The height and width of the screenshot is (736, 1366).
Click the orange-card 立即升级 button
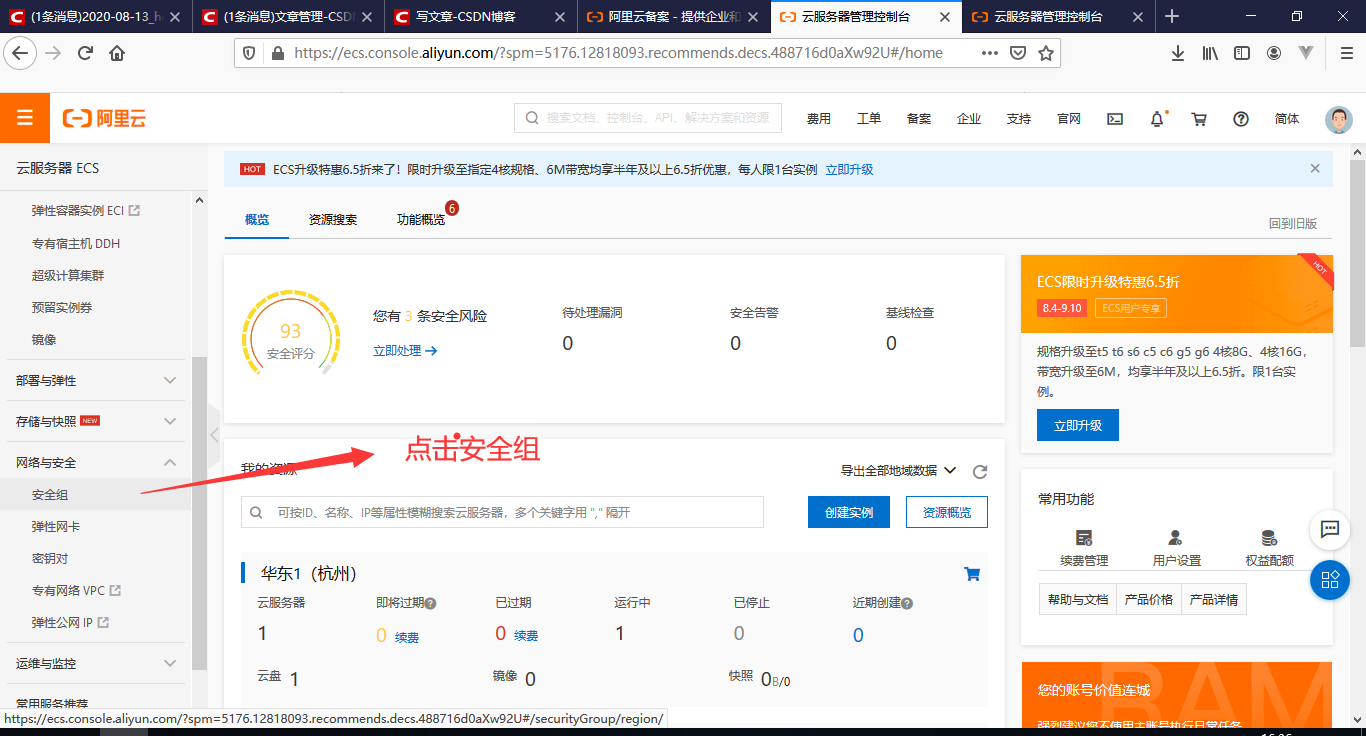tap(1078, 425)
